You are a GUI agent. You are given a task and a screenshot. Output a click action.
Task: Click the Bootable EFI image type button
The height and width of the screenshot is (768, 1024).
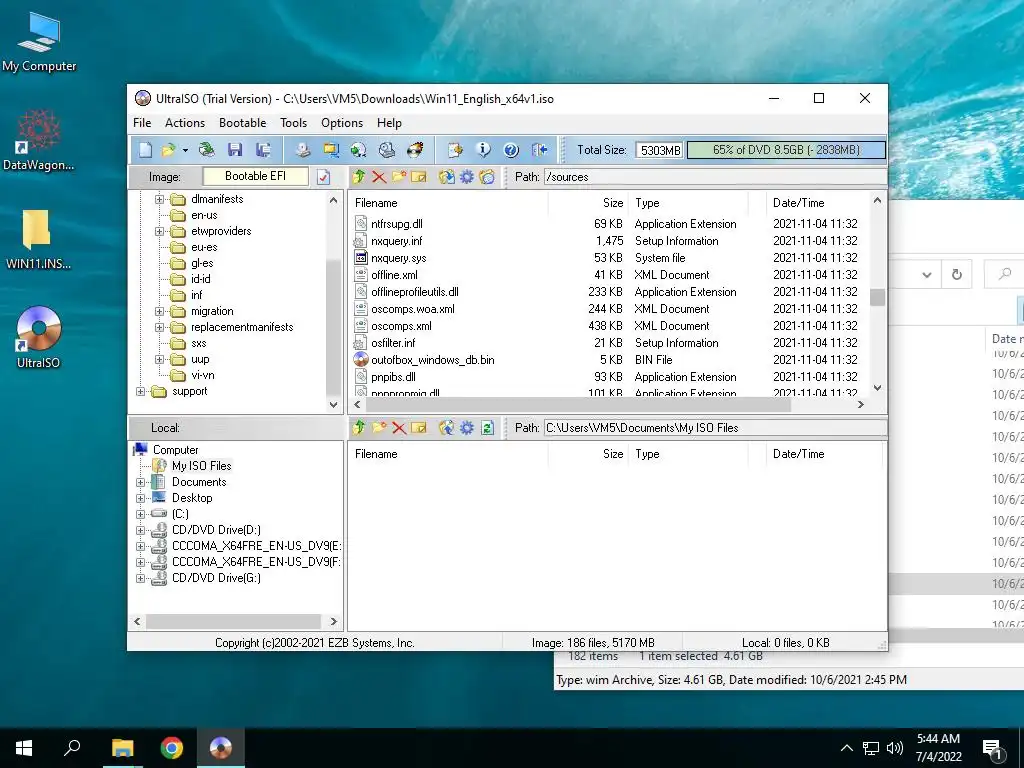(x=255, y=176)
